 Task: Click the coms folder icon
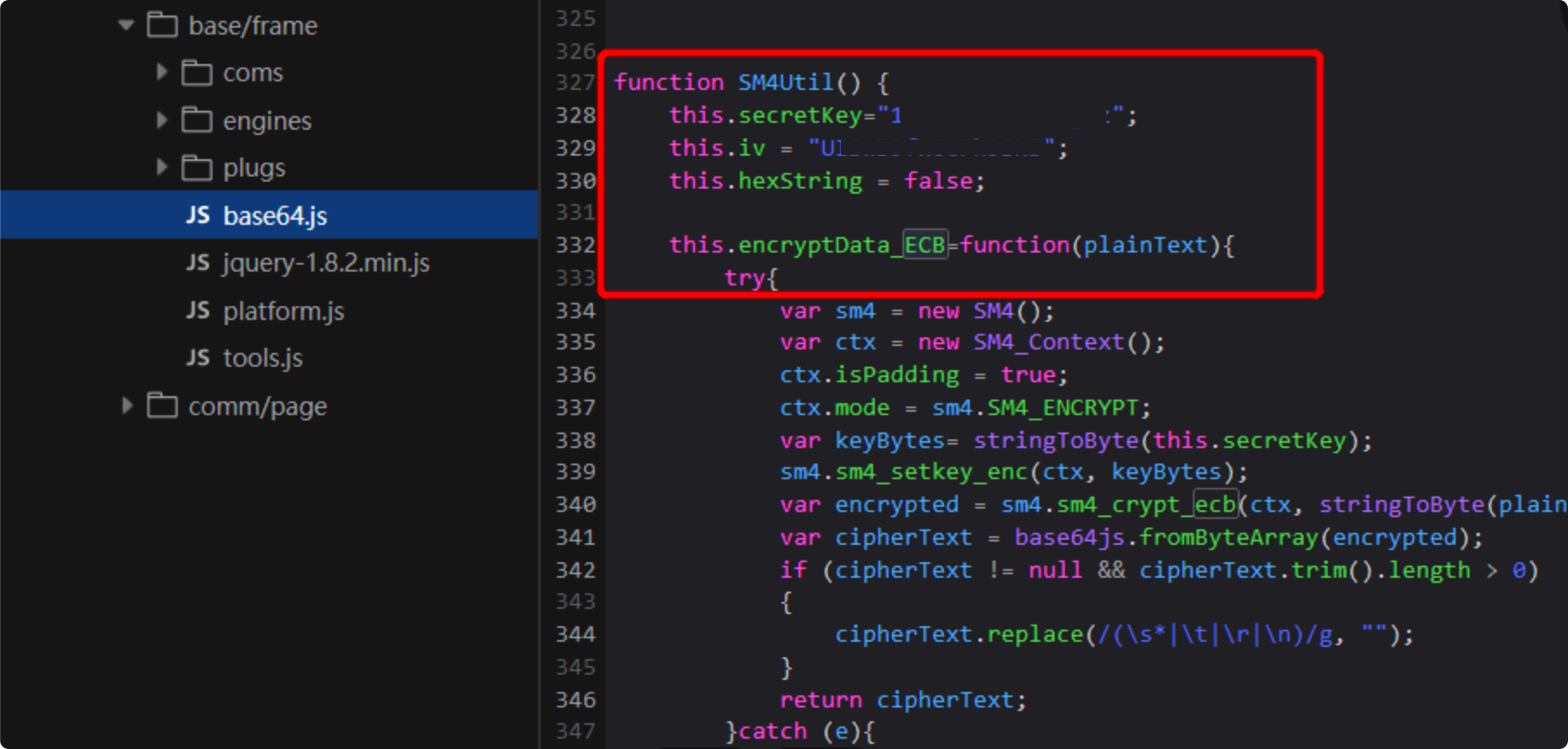pos(196,73)
